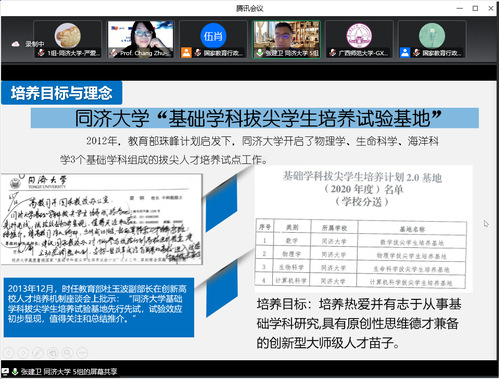
Task: Select the pen annotation tool in slideshow controls
Action: pyautogui.click(x=38, y=352)
